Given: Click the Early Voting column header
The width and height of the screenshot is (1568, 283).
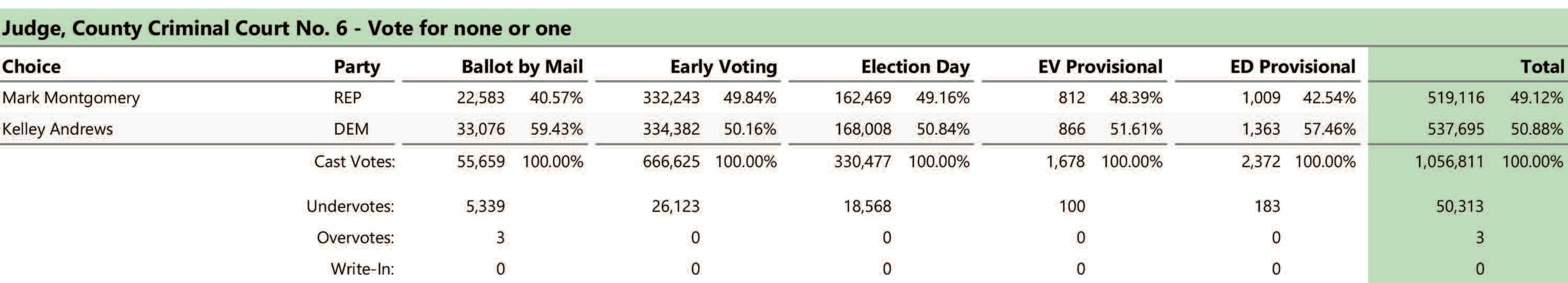Looking at the screenshot, I should click(x=723, y=67).
